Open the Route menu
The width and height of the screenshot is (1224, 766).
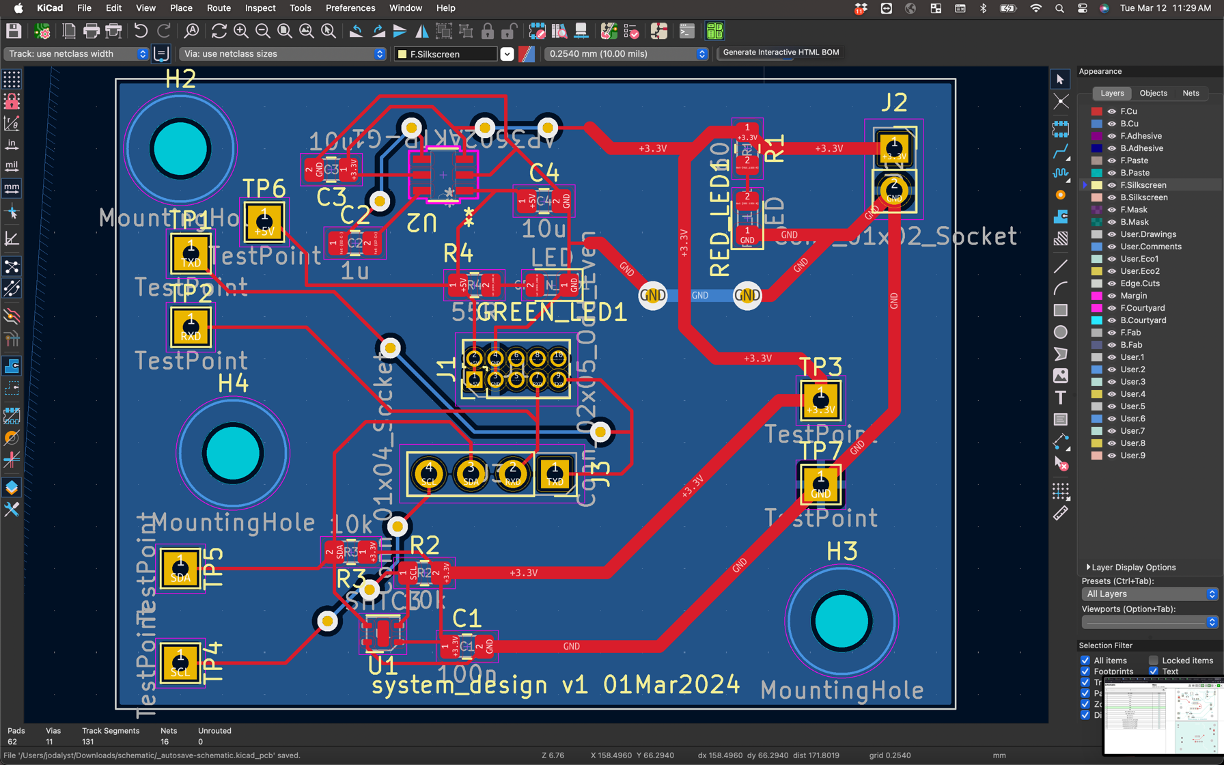point(218,8)
